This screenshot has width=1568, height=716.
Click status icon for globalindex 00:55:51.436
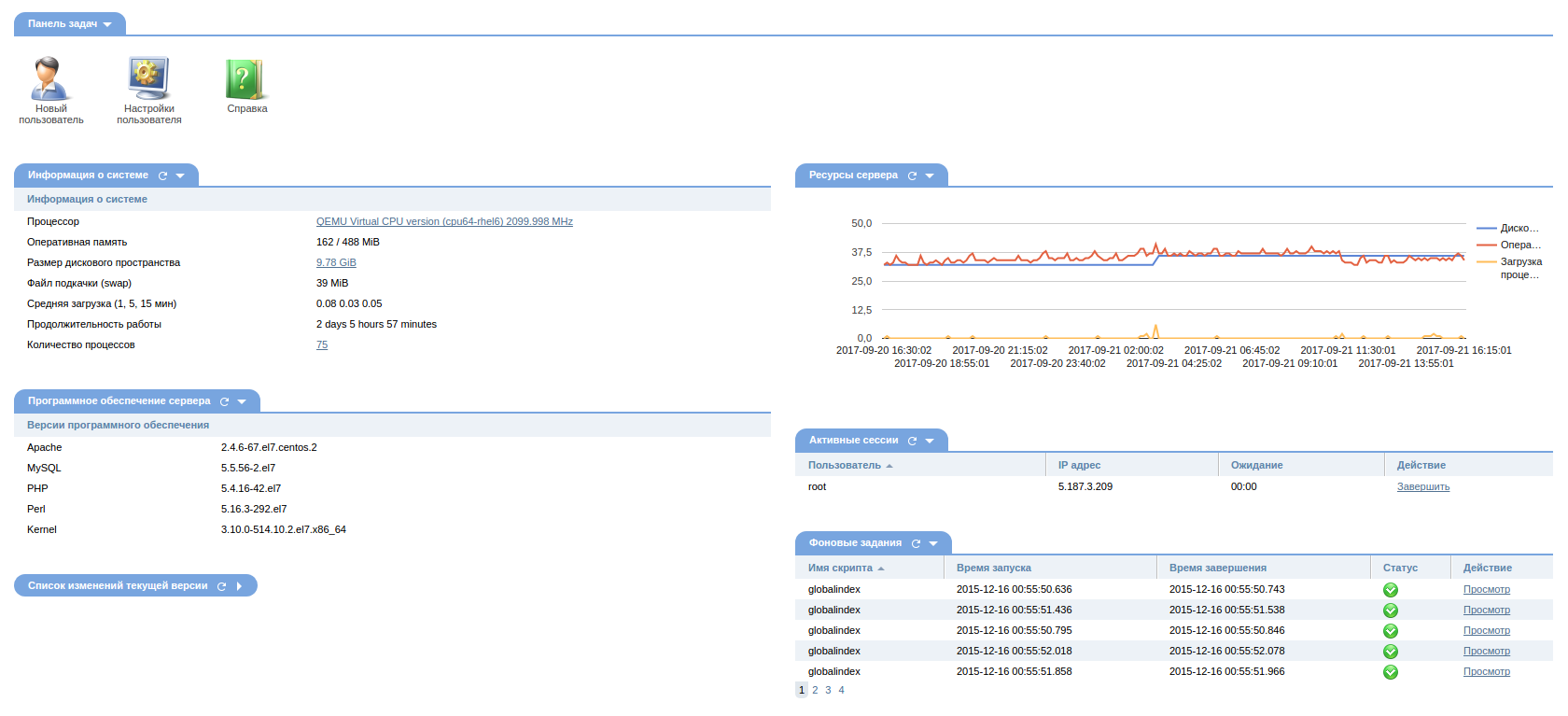(x=1391, y=611)
